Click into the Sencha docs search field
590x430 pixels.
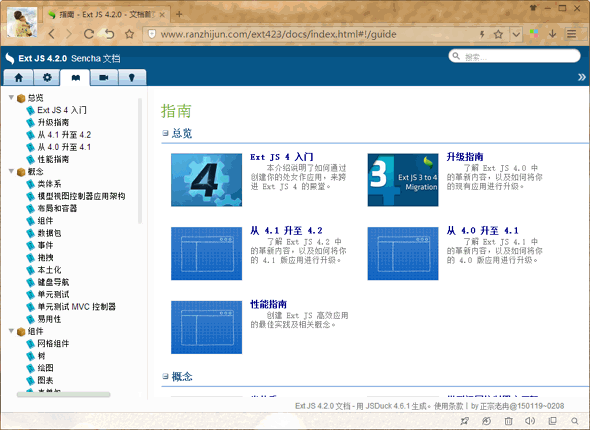514,56
